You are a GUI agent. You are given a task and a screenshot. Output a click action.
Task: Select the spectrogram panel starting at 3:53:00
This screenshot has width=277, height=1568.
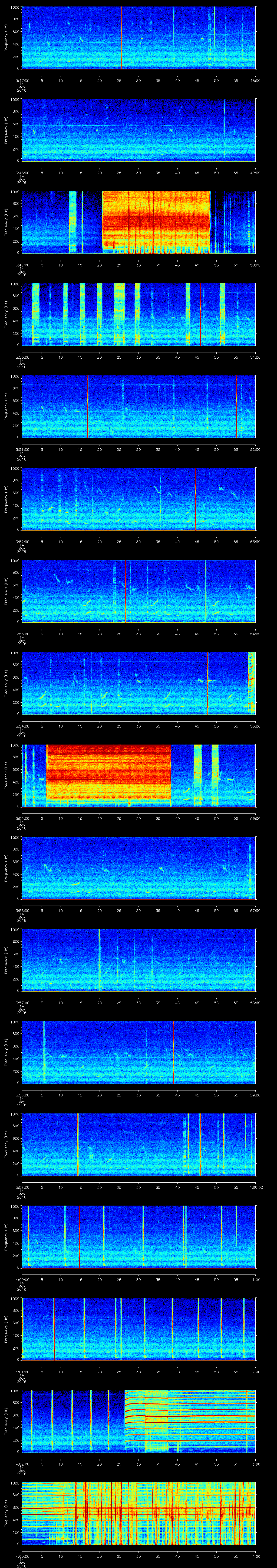click(x=139, y=591)
